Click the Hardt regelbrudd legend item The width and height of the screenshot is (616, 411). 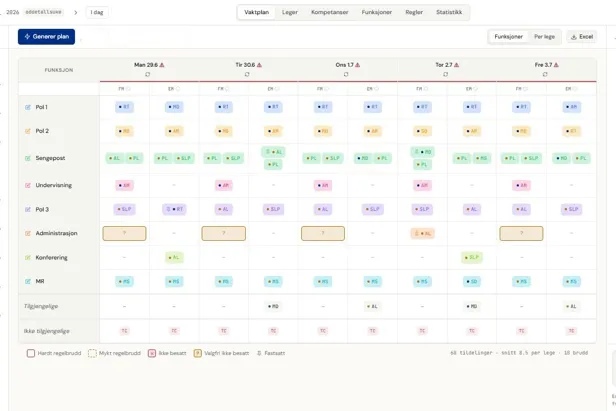(54, 353)
